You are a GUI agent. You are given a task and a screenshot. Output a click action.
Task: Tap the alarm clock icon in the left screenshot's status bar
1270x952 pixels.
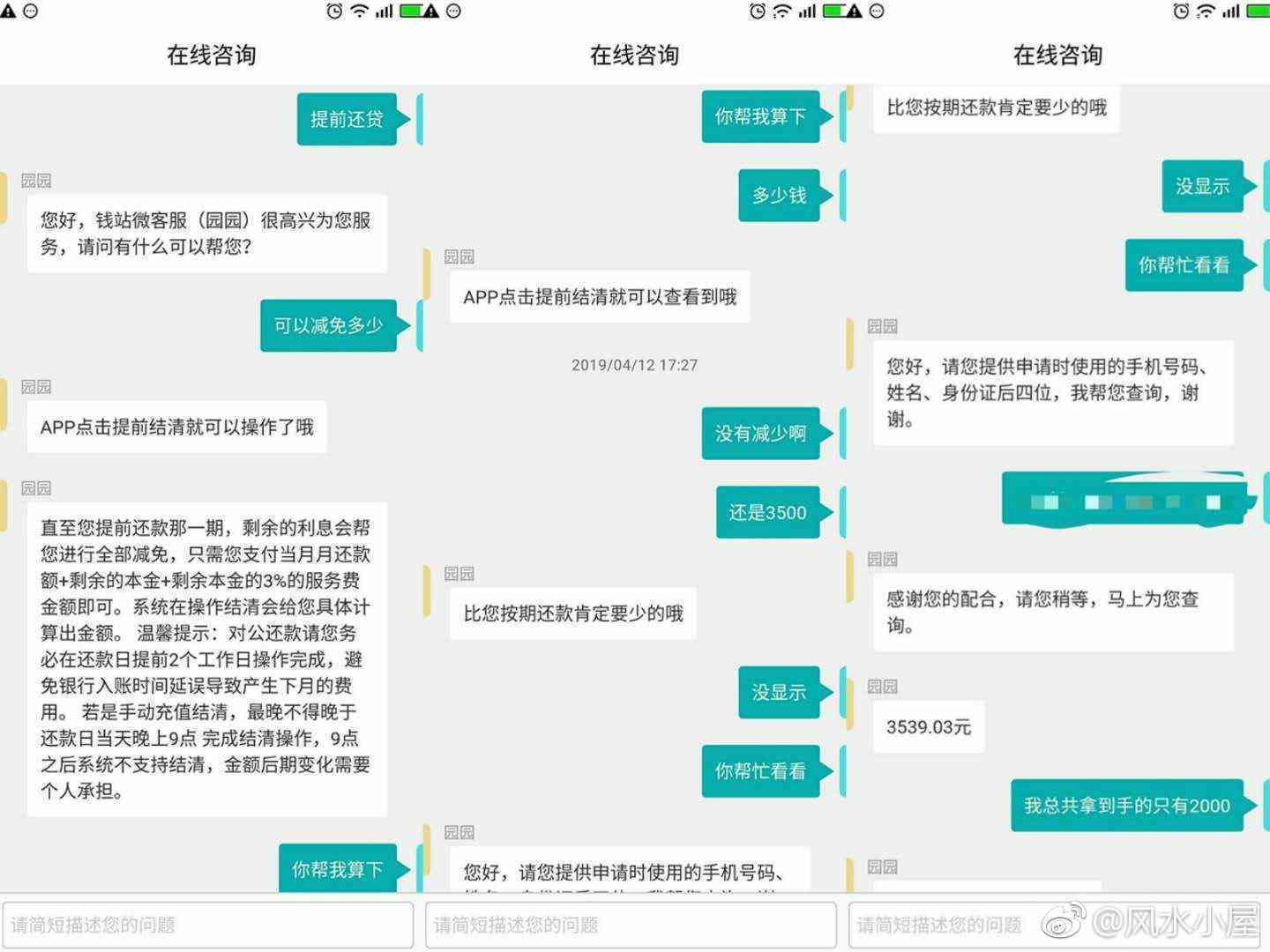click(x=334, y=11)
